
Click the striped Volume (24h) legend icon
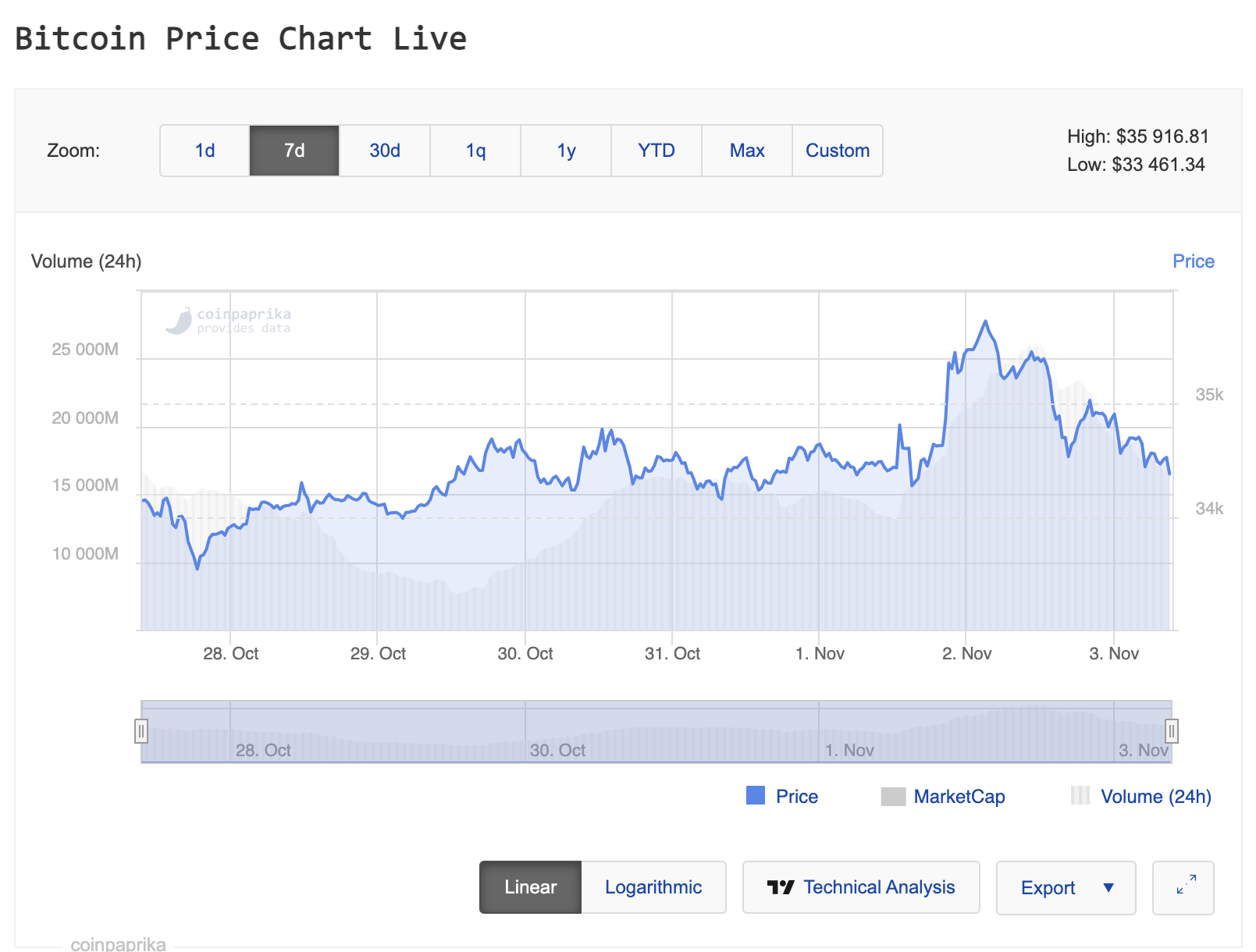click(1080, 795)
